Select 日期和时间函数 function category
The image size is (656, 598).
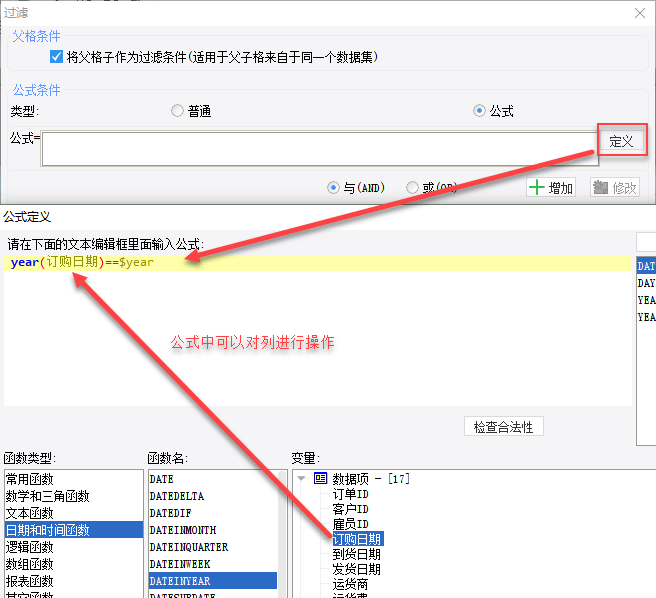tap(74, 530)
